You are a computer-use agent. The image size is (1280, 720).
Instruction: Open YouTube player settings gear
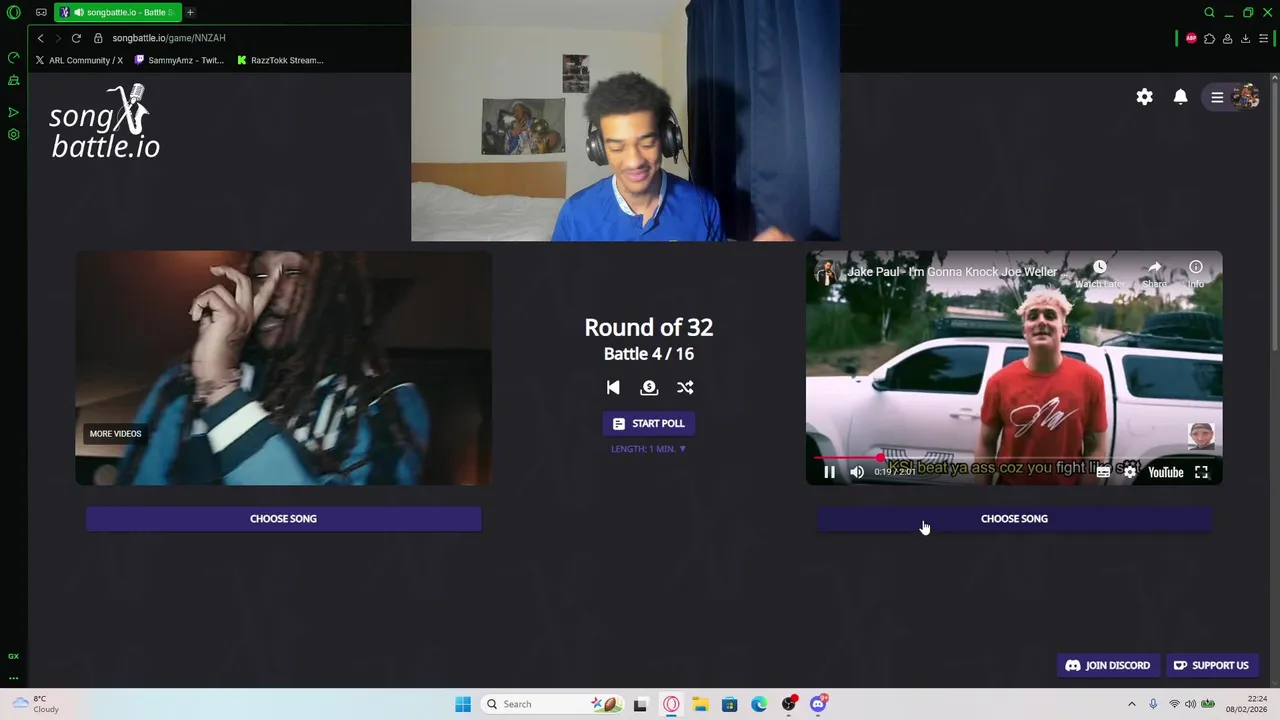click(1130, 472)
